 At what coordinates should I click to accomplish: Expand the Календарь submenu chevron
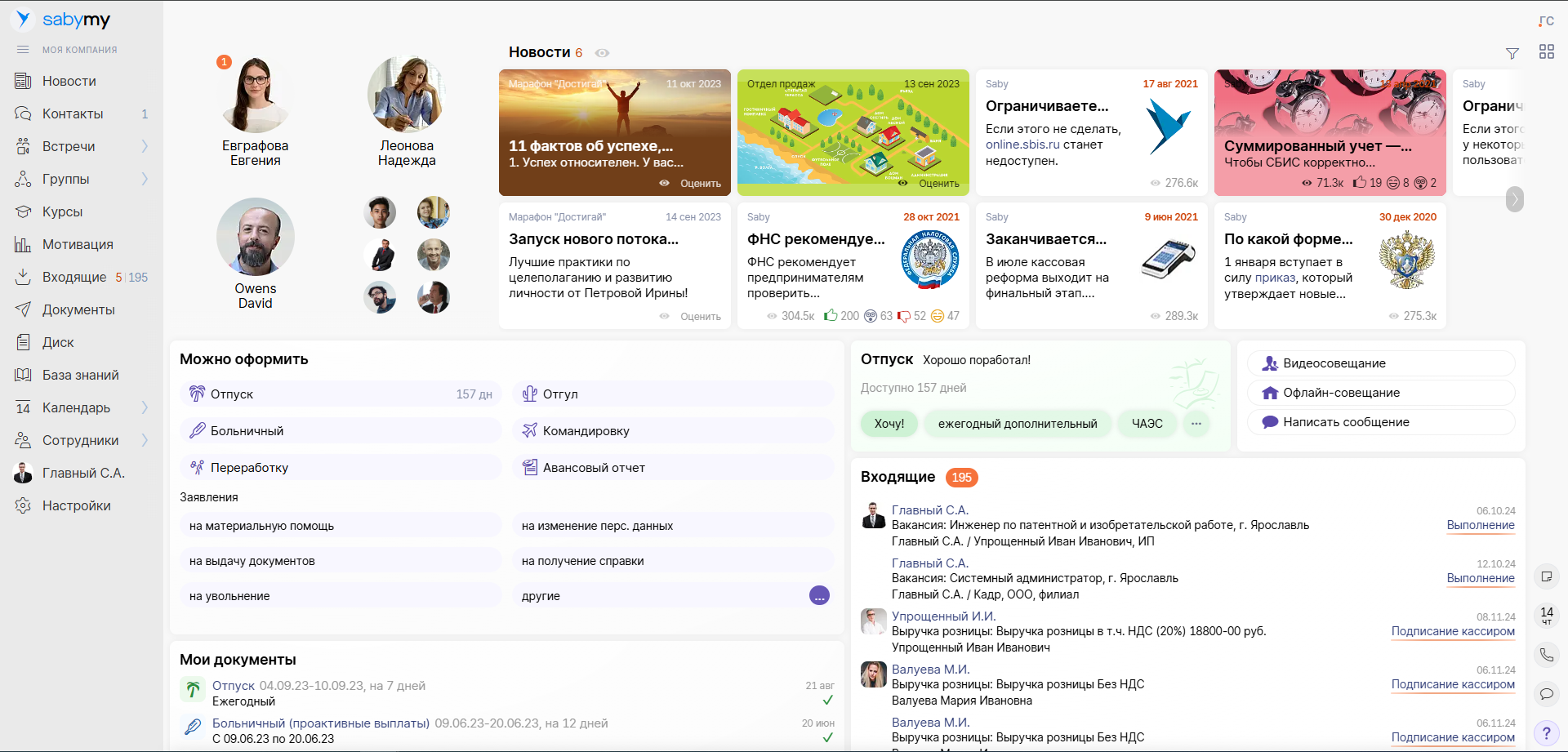tap(145, 407)
